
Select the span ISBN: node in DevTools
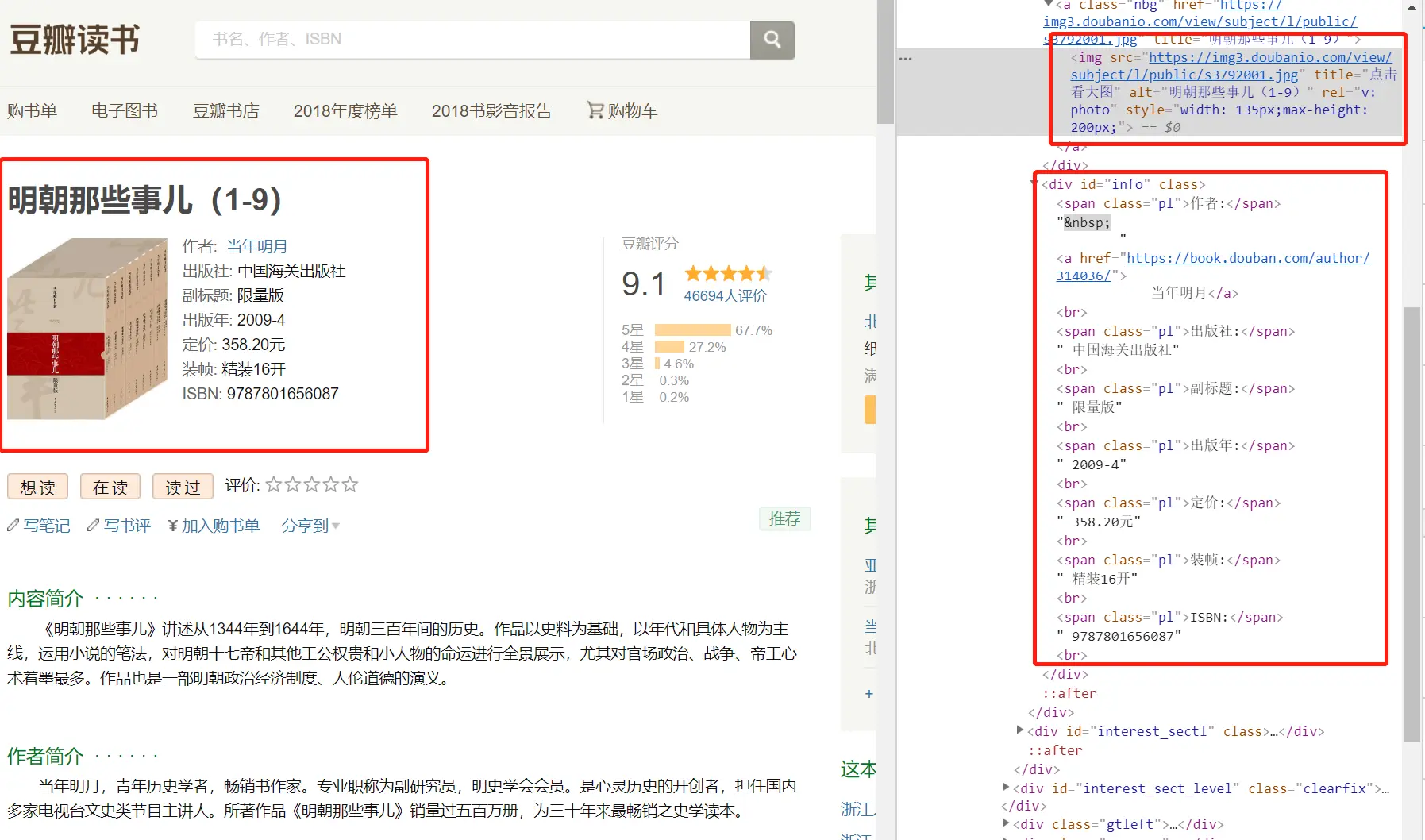tap(1169, 617)
